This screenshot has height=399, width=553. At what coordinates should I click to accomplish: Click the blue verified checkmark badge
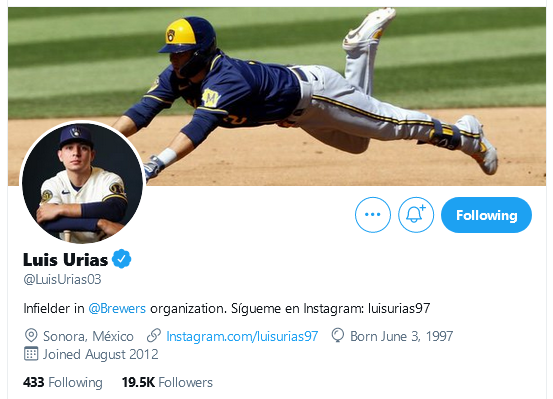121,259
